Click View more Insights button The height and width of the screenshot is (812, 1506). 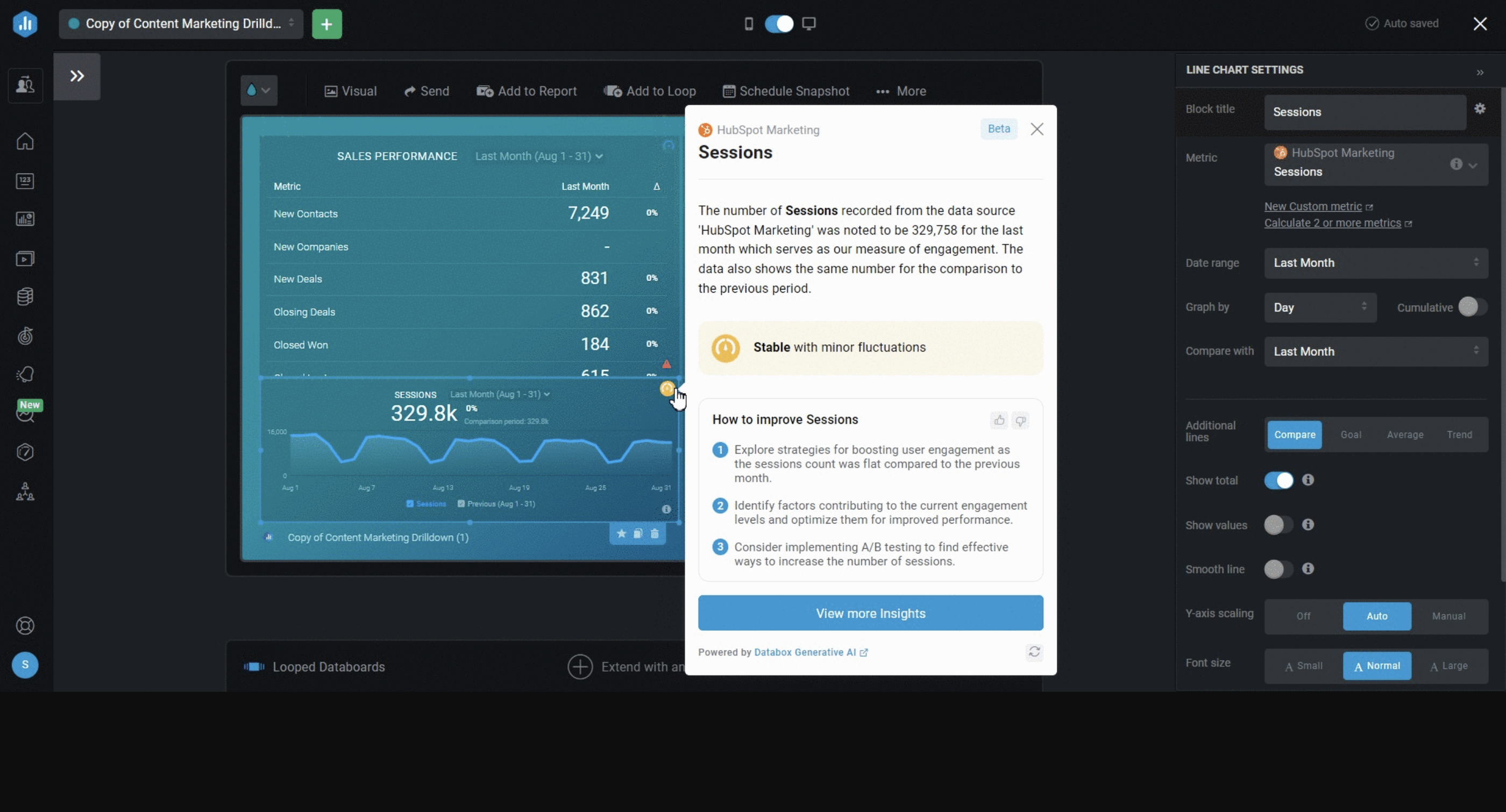[x=870, y=613]
